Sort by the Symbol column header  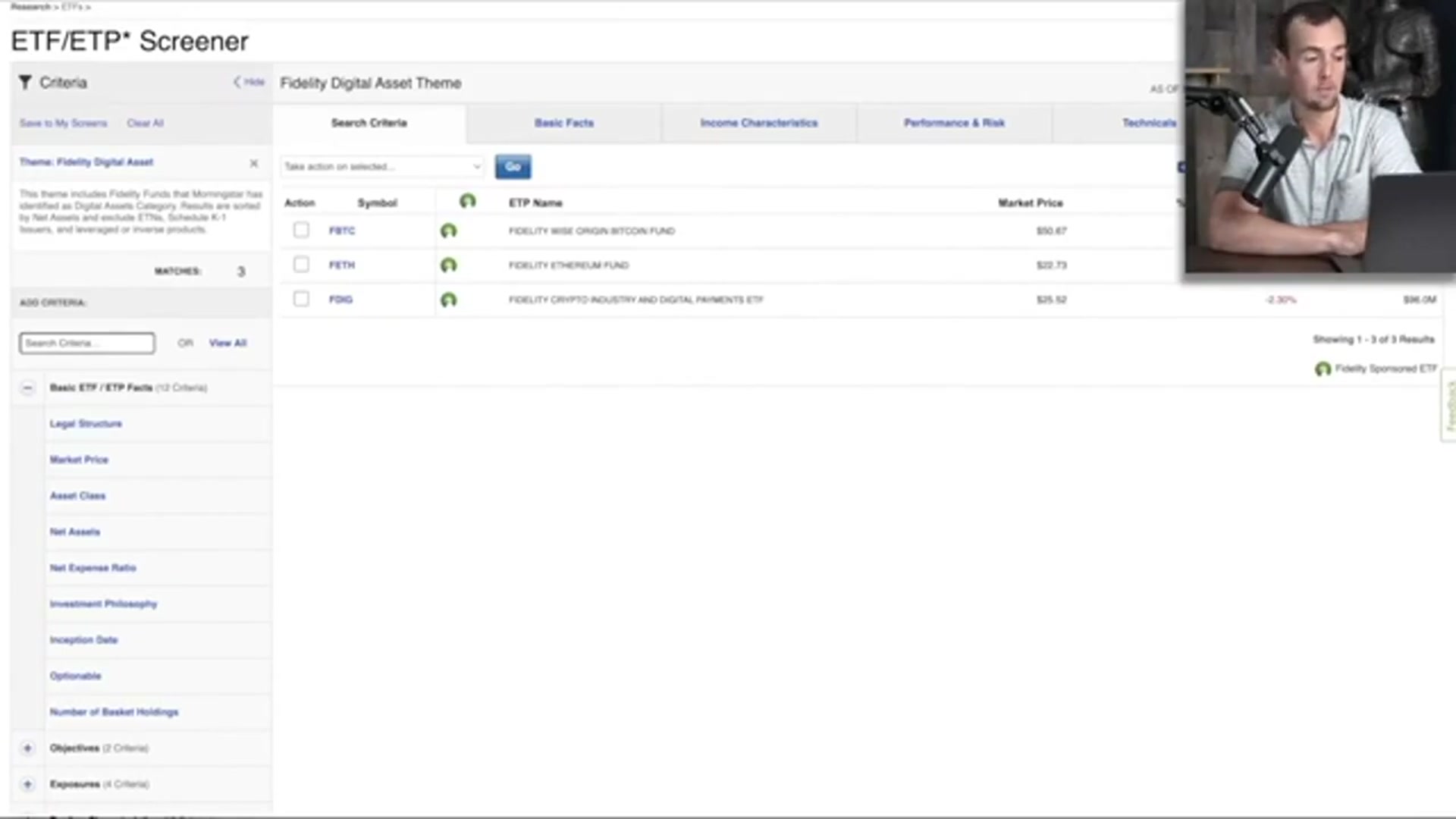(x=377, y=203)
